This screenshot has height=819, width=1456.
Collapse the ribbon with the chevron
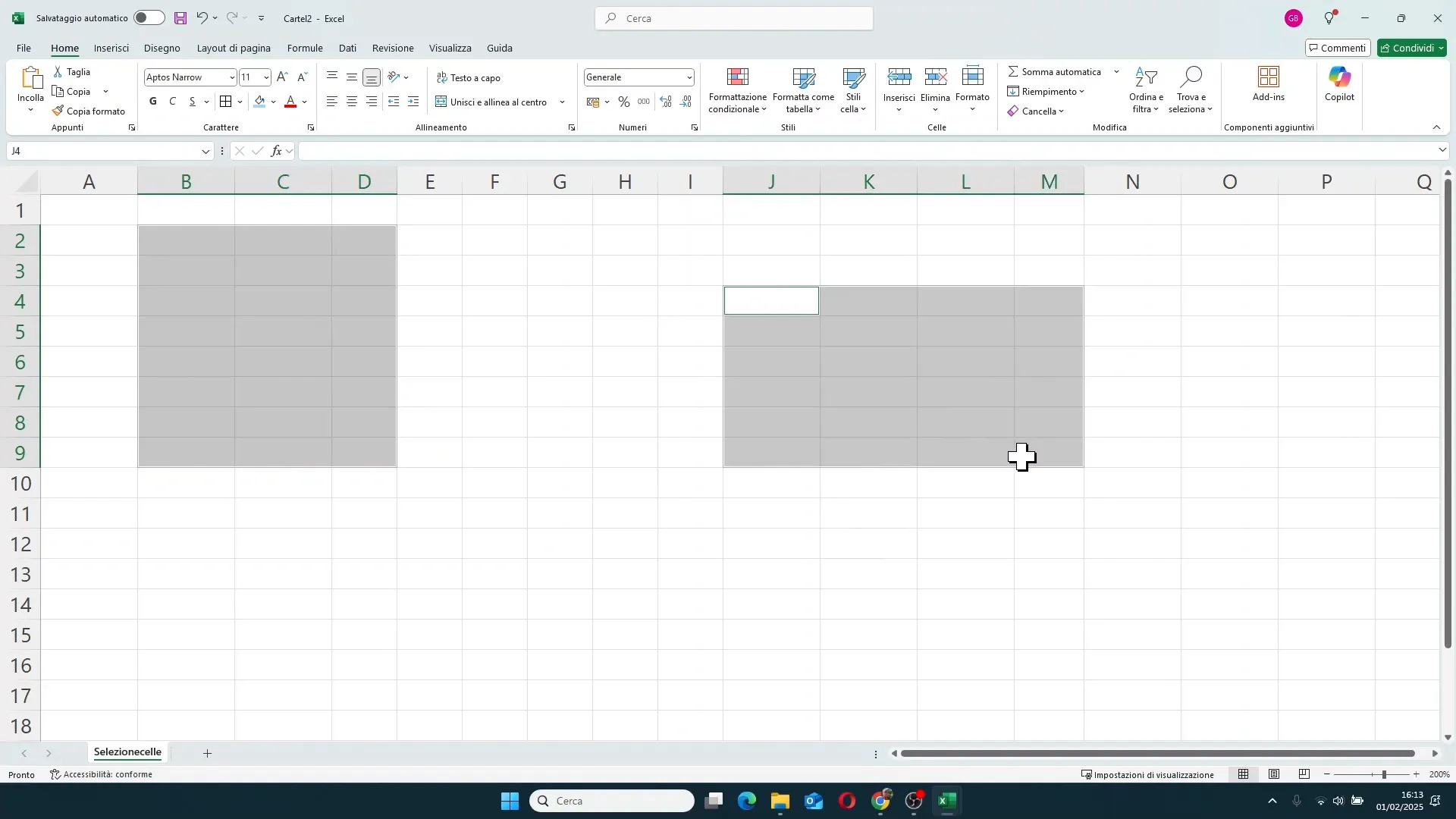click(x=1436, y=127)
